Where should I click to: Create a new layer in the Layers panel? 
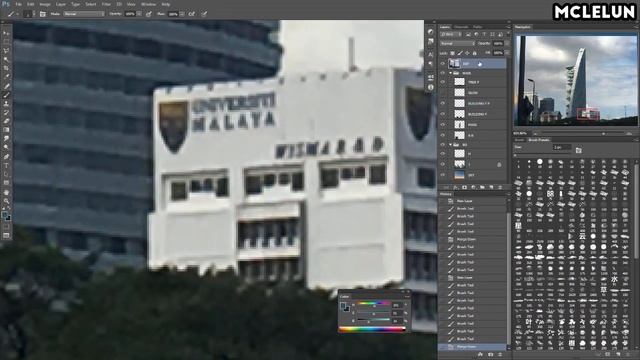point(491,187)
